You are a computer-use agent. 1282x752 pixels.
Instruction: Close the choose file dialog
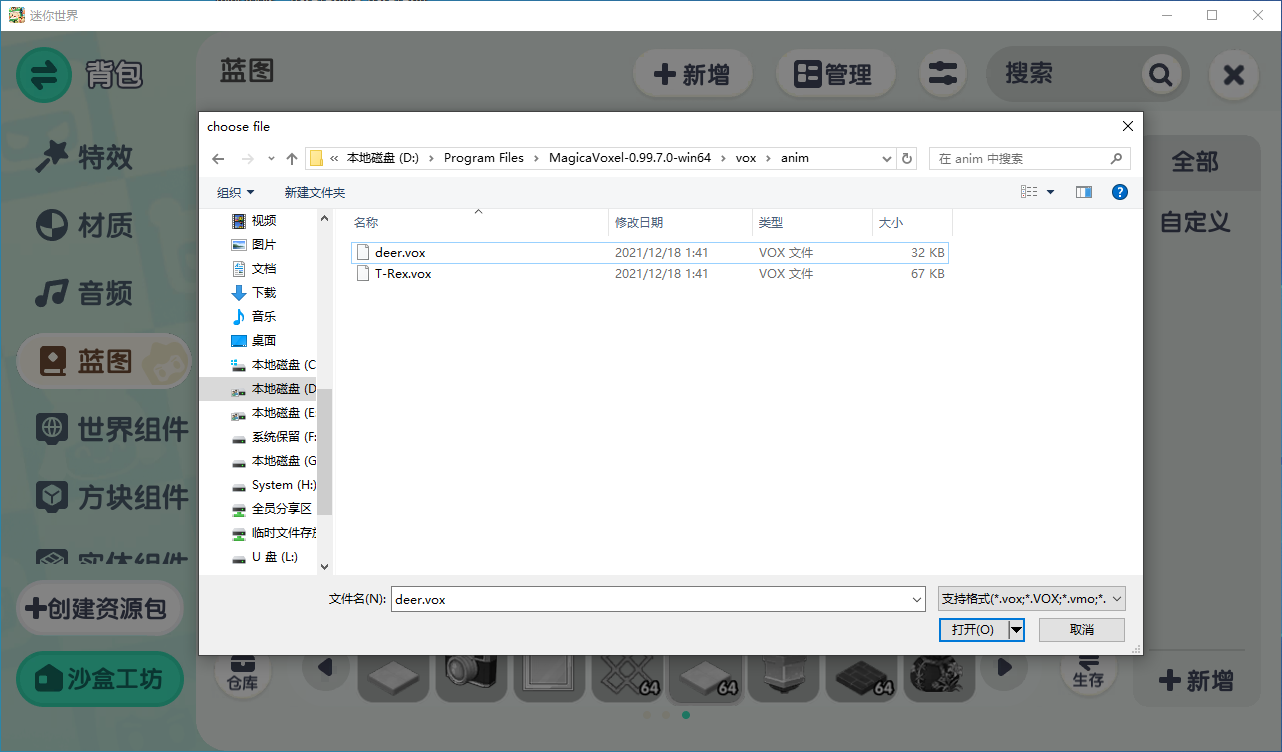(1127, 127)
